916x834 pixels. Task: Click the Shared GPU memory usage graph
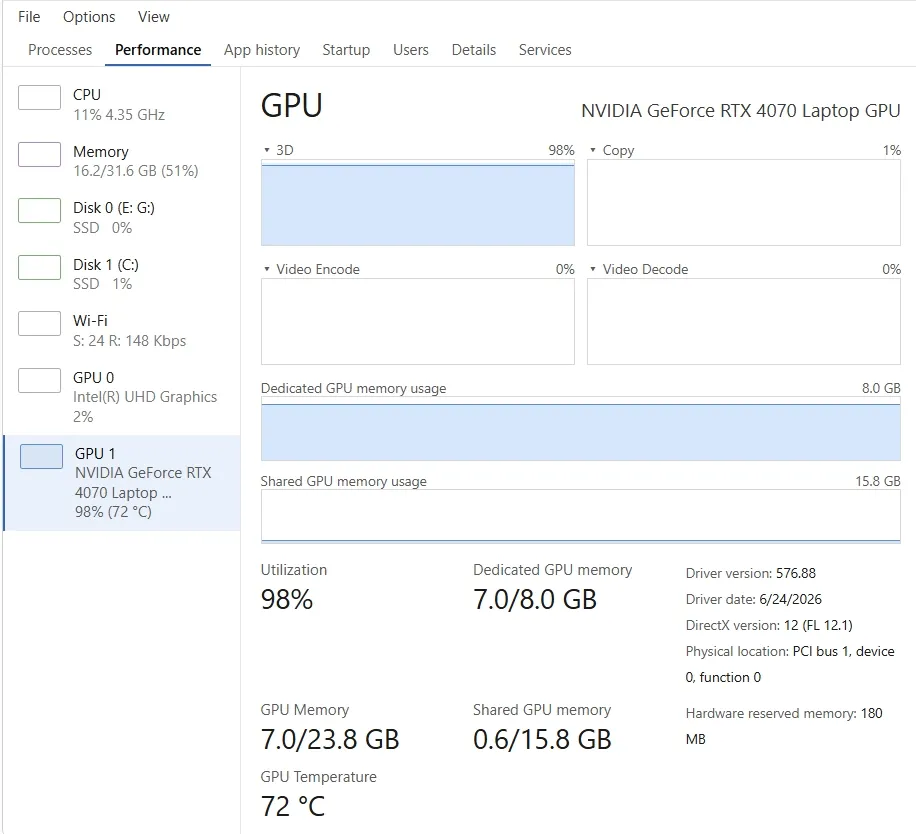581,516
